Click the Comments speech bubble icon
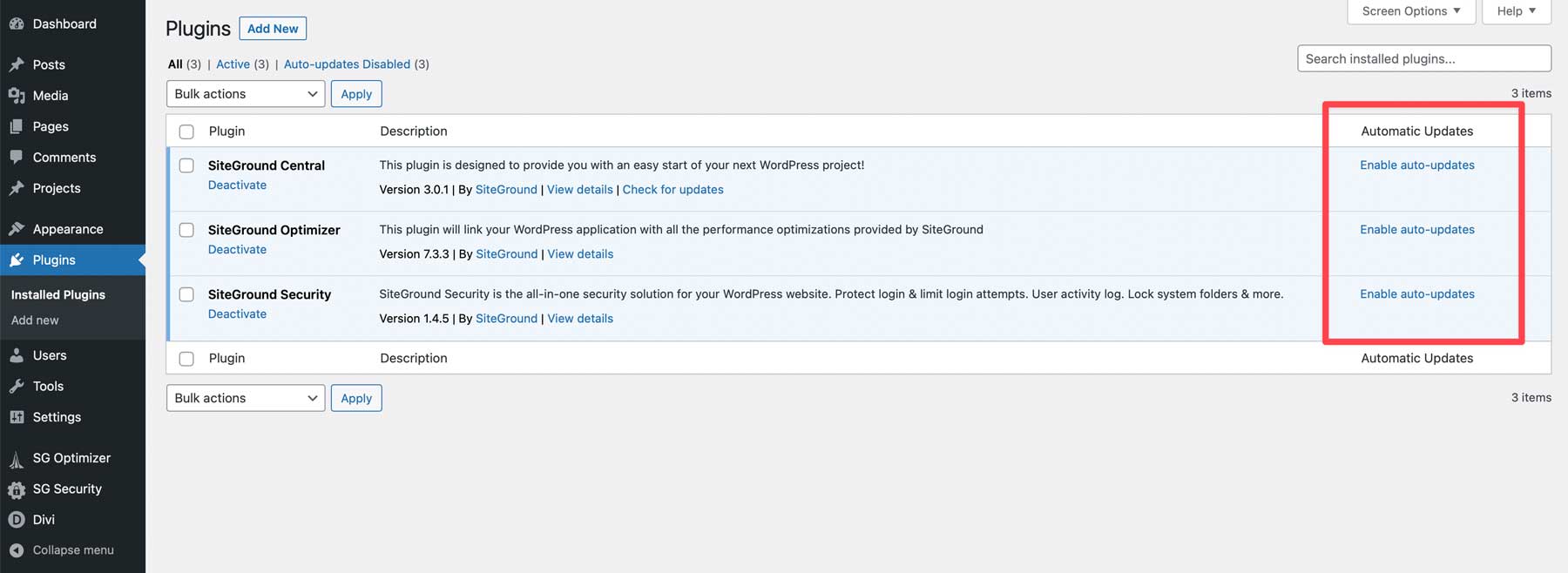 (16, 158)
